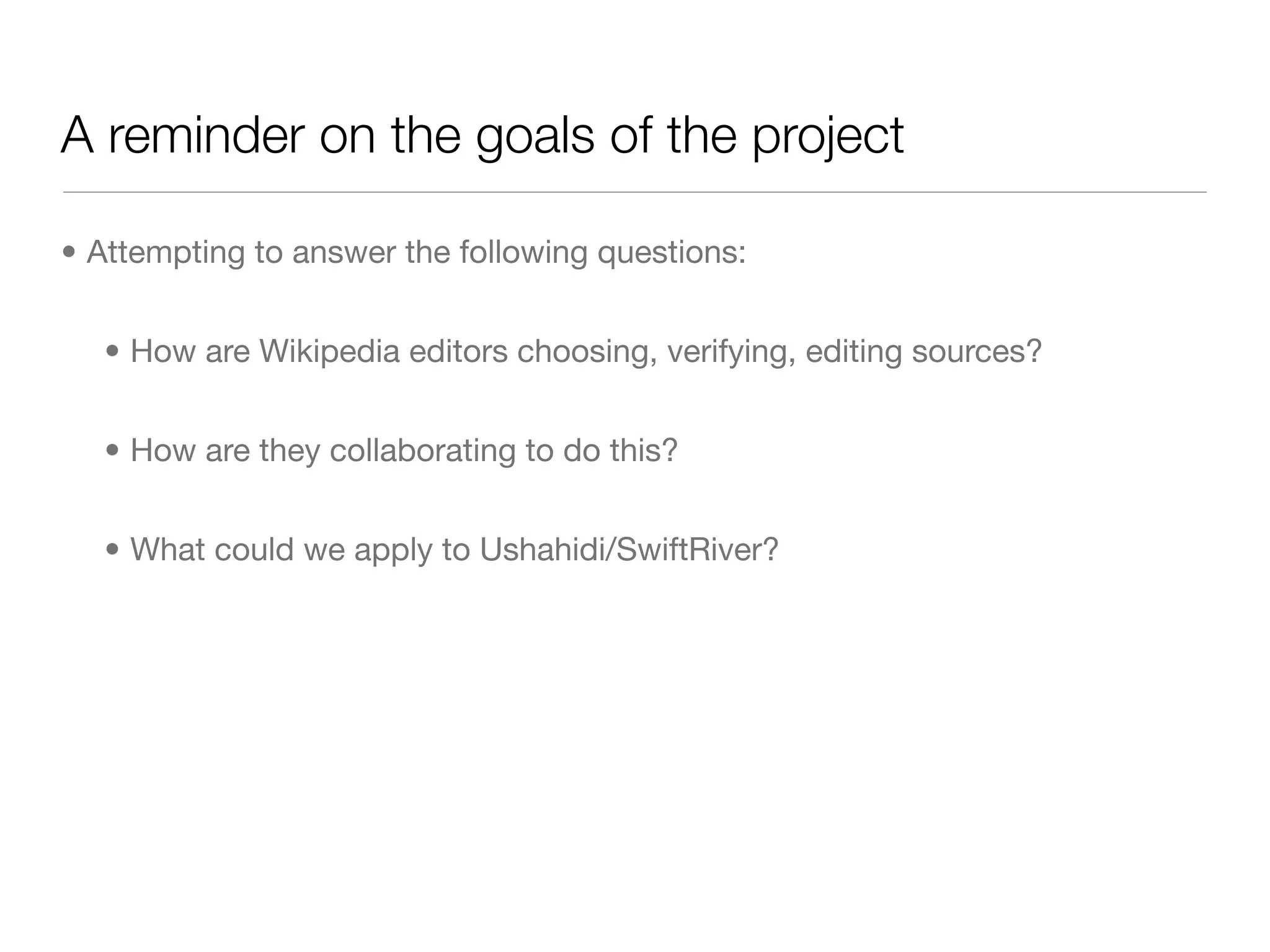Click the word 'questions:' in first bullet

[672, 253]
